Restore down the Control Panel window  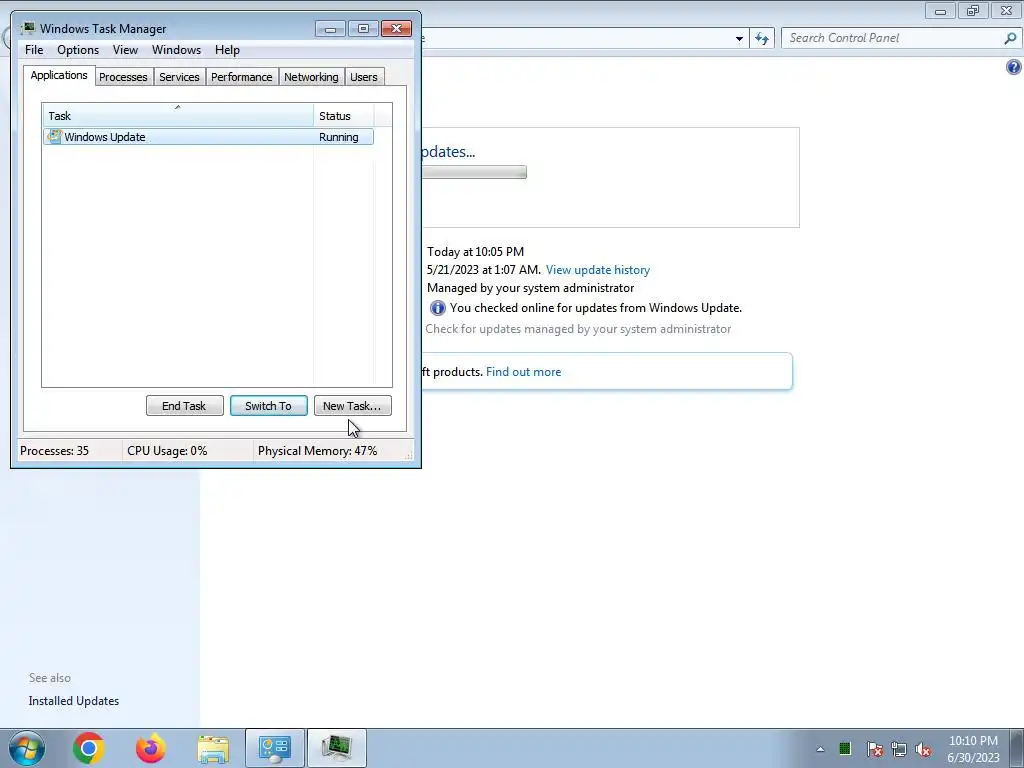(x=973, y=11)
